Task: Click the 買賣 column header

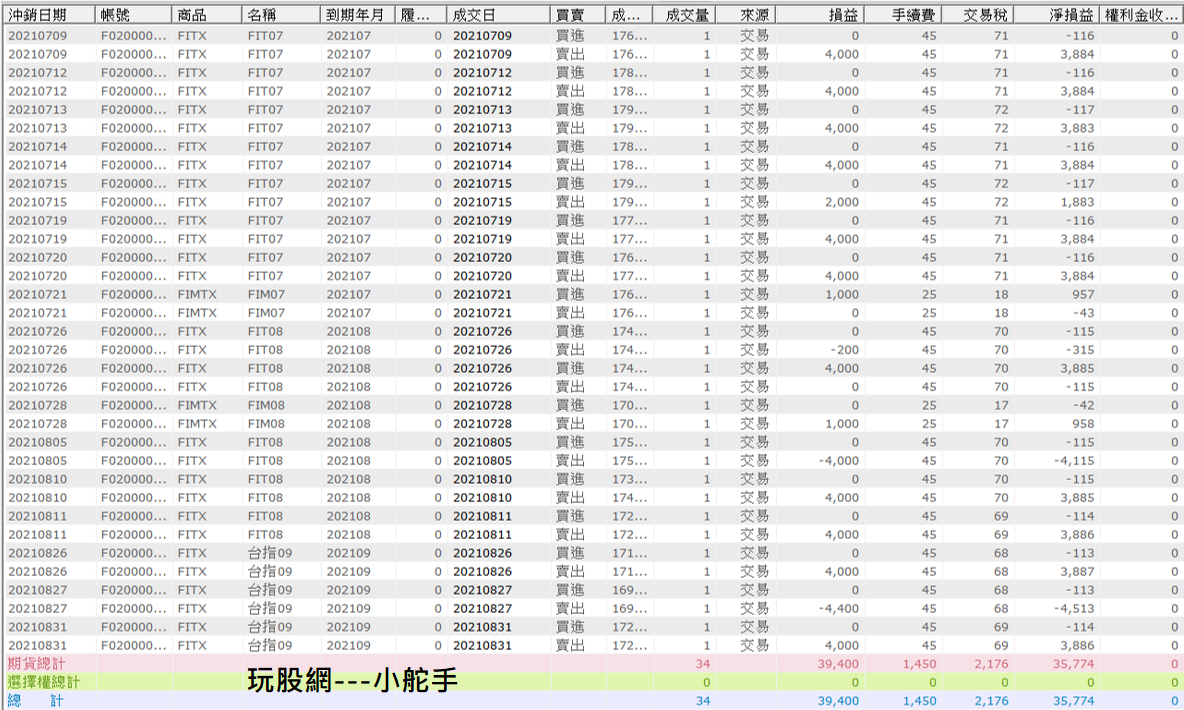Action: tap(578, 14)
